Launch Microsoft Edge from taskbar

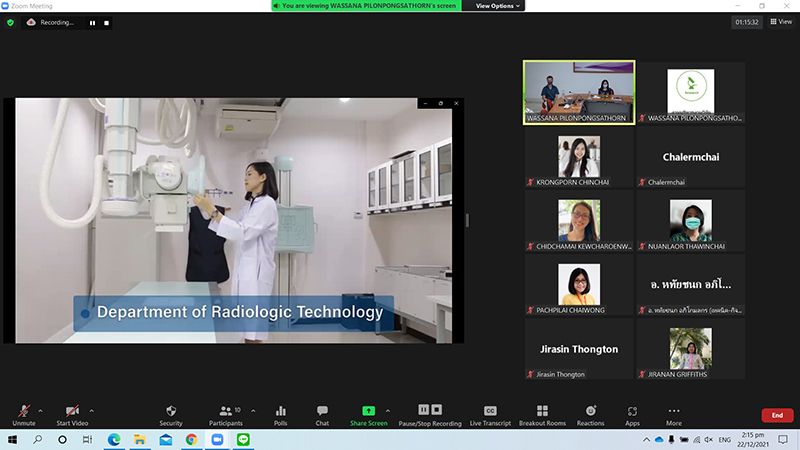click(x=114, y=439)
